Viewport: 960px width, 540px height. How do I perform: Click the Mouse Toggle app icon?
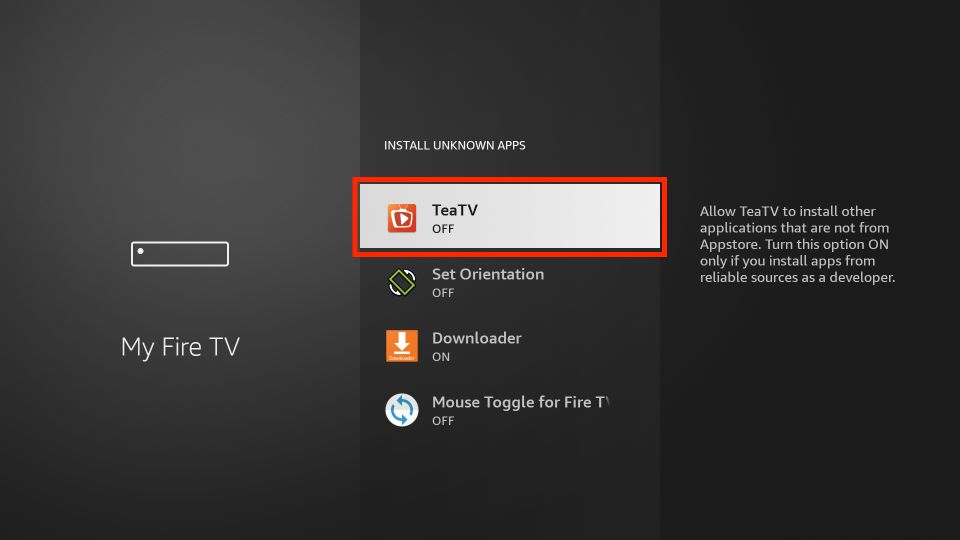402,410
